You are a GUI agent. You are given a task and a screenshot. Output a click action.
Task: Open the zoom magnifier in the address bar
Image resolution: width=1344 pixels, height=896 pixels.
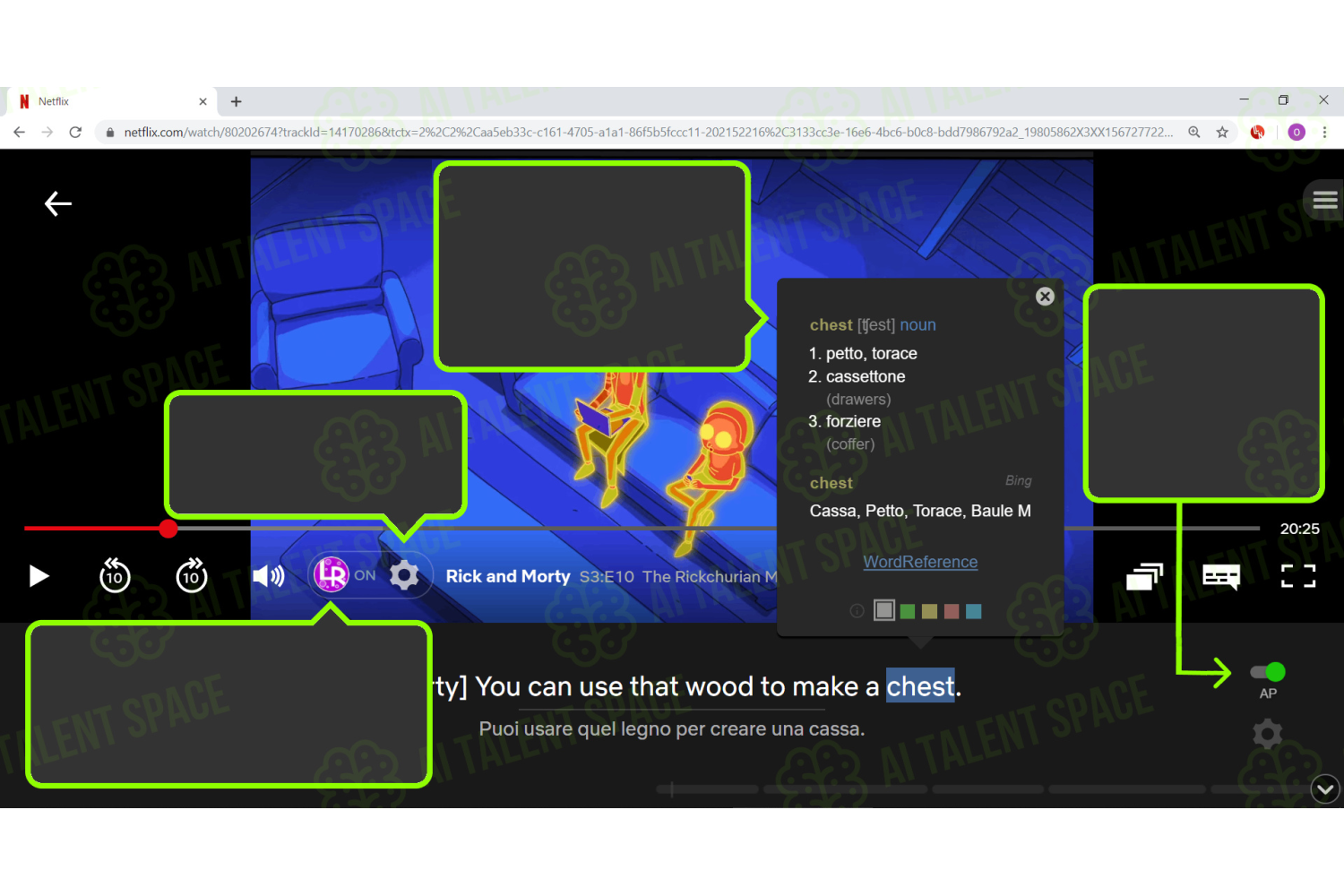click(x=1194, y=132)
